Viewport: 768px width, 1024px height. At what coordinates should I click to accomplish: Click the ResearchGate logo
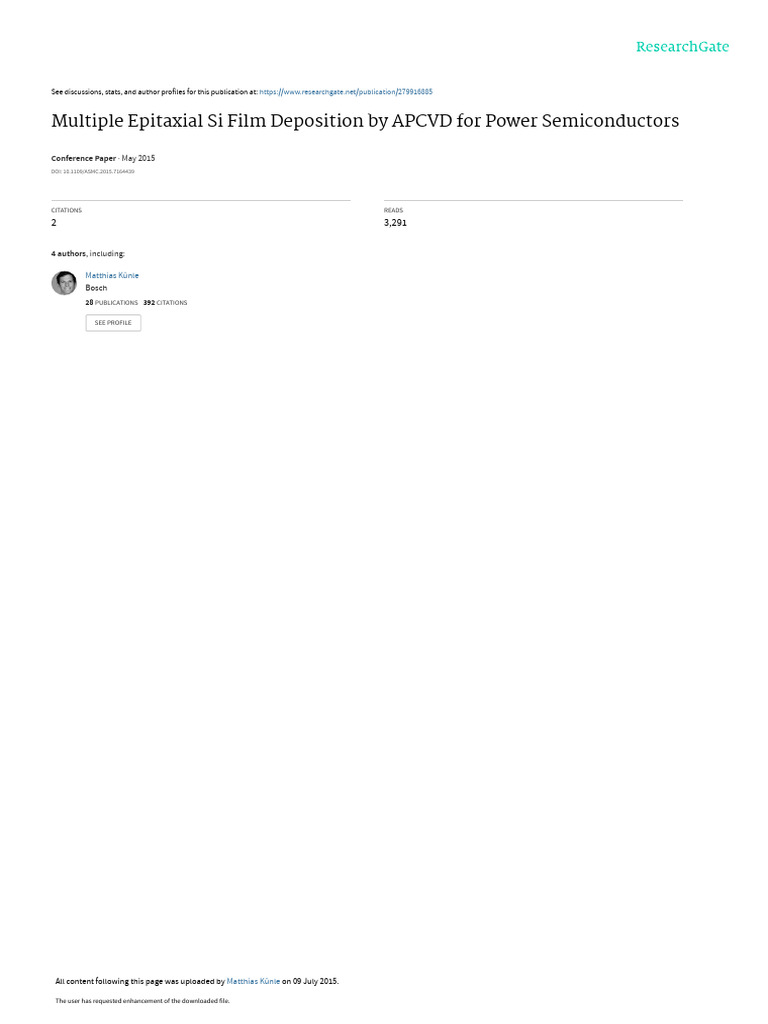(682, 47)
